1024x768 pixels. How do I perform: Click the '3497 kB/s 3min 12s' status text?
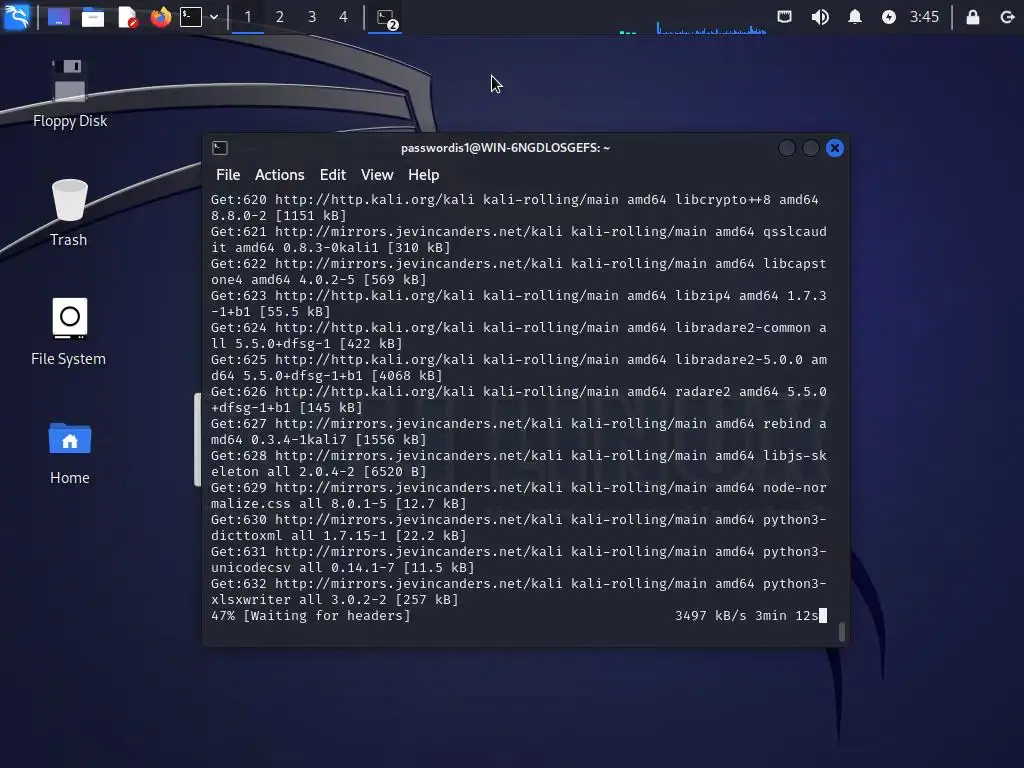coord(746,615)
